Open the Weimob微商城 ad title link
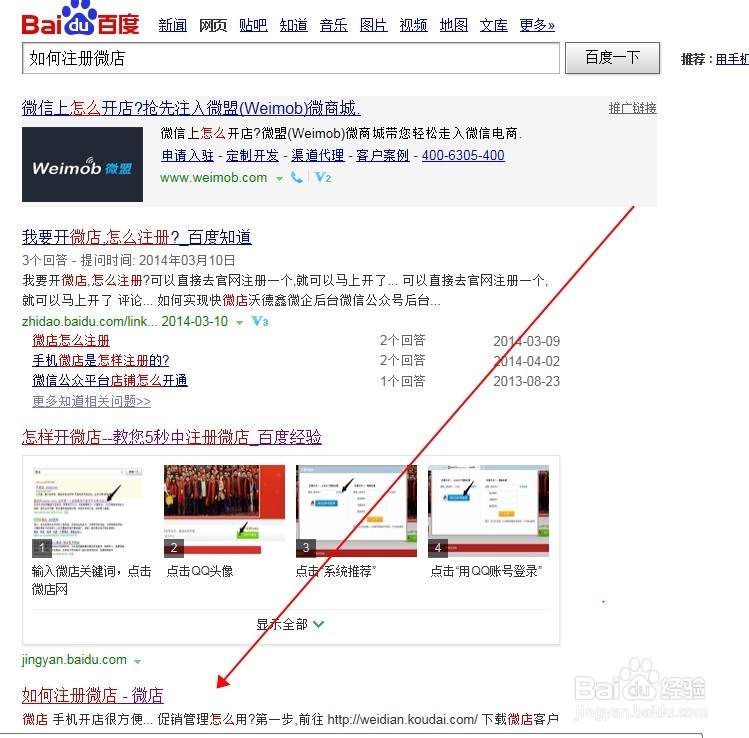 click(191, 108)
